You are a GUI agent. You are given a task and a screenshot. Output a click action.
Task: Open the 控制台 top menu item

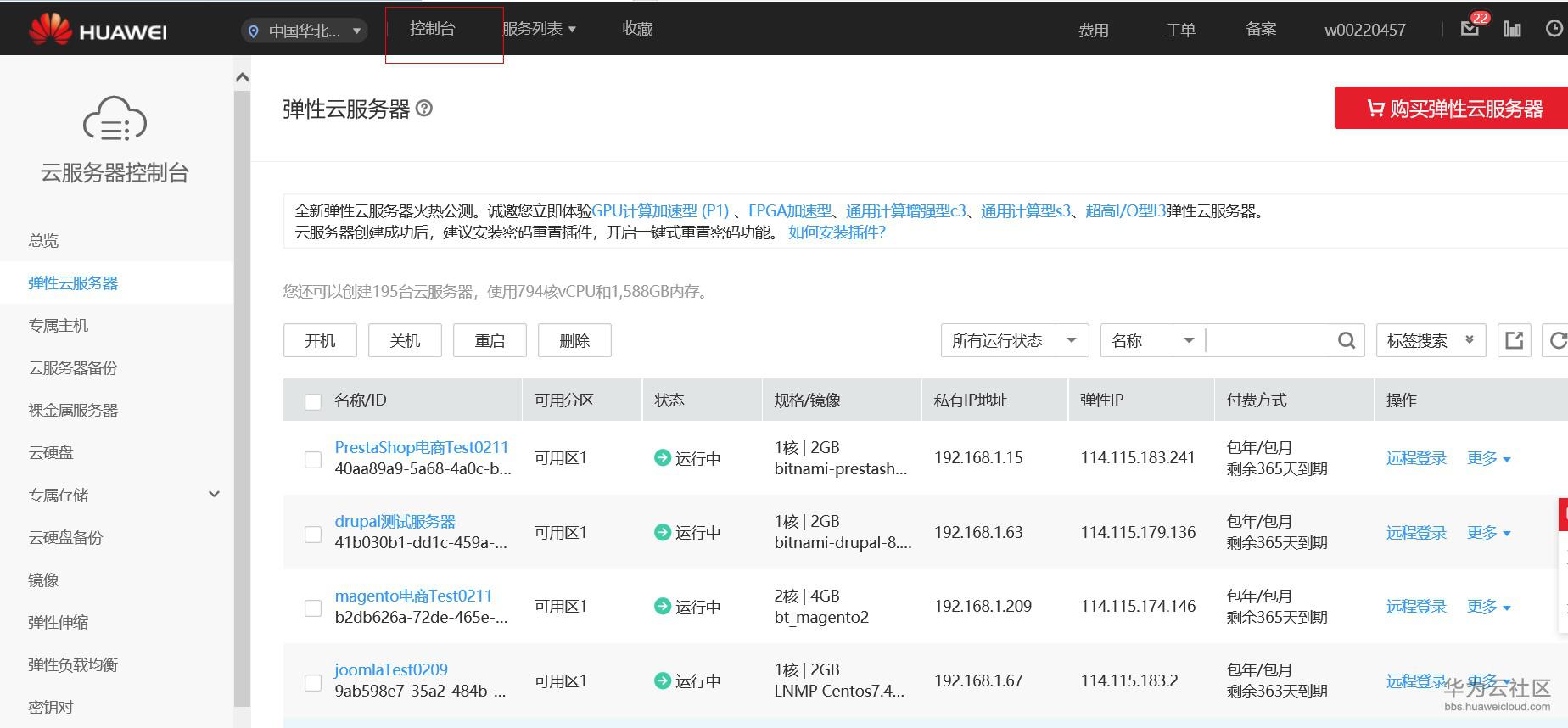pyautogui.click(x=433, y=29)
